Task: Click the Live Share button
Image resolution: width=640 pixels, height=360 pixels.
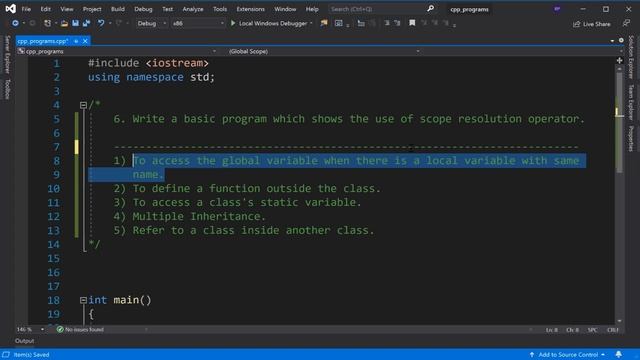Action: pyautogui.click(x=592, y=24)
